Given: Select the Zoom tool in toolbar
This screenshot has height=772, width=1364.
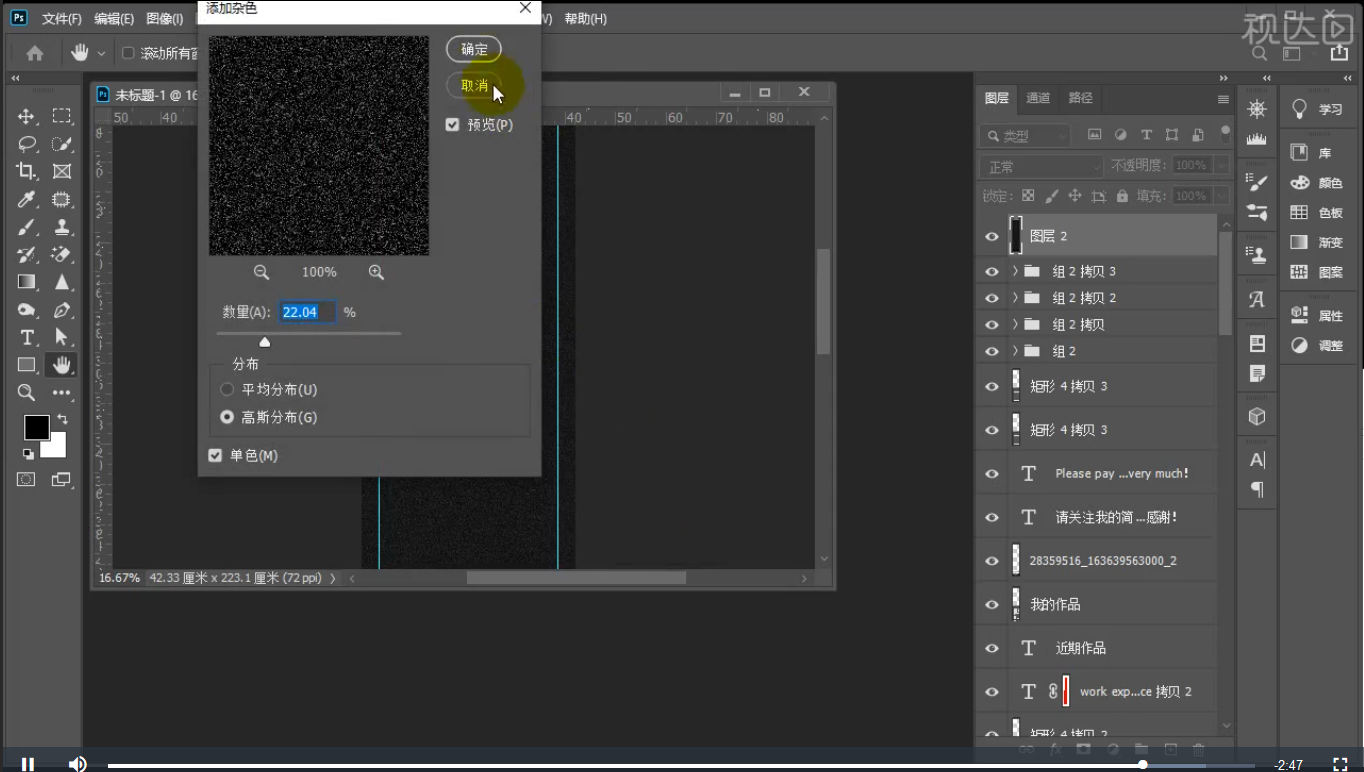Looking at the screenshot, I should pyautogui.click(x=27, y=393).
